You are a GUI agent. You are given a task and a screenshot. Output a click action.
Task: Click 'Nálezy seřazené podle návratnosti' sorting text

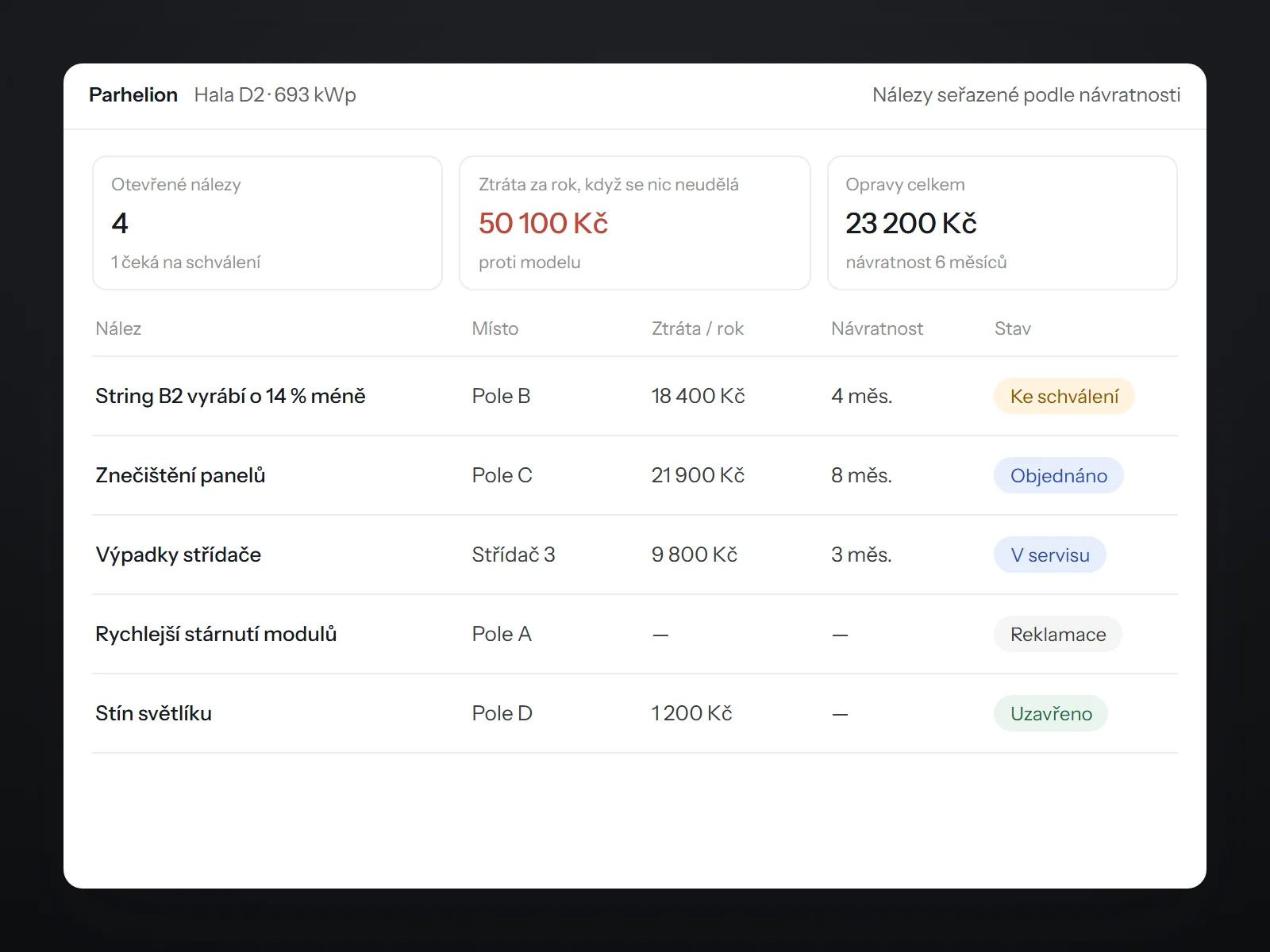[x=1026, y=95]
